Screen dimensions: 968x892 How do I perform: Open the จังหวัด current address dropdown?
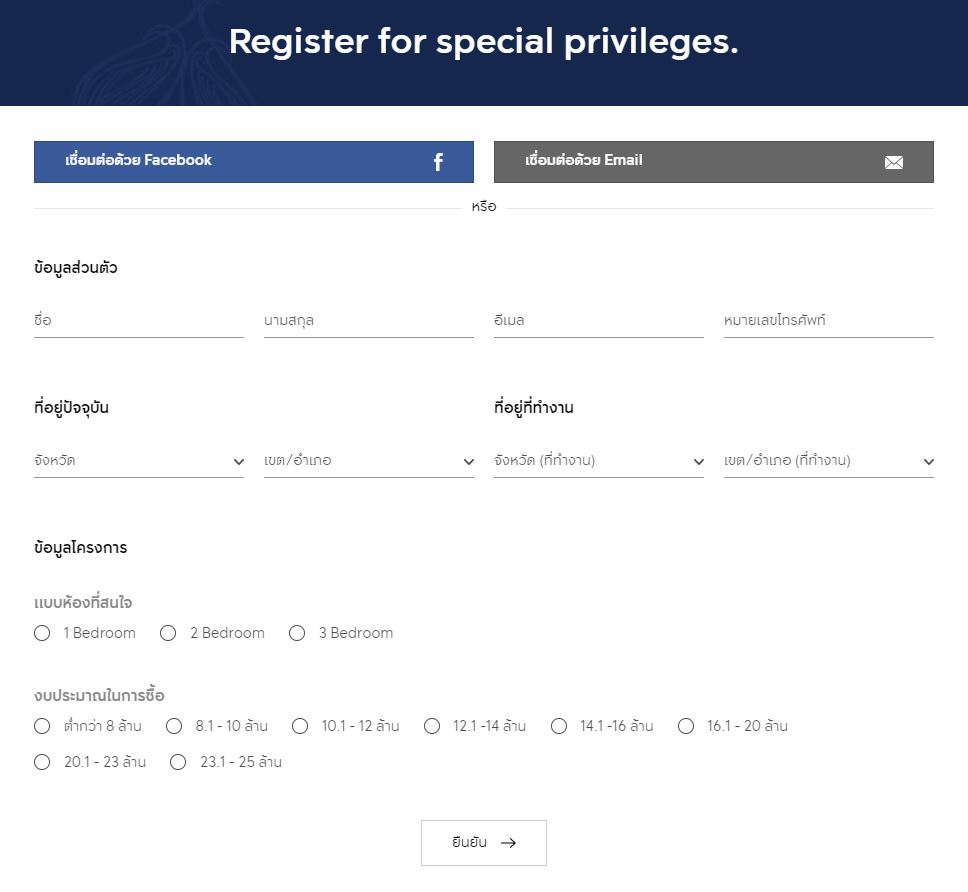(138, 461)
